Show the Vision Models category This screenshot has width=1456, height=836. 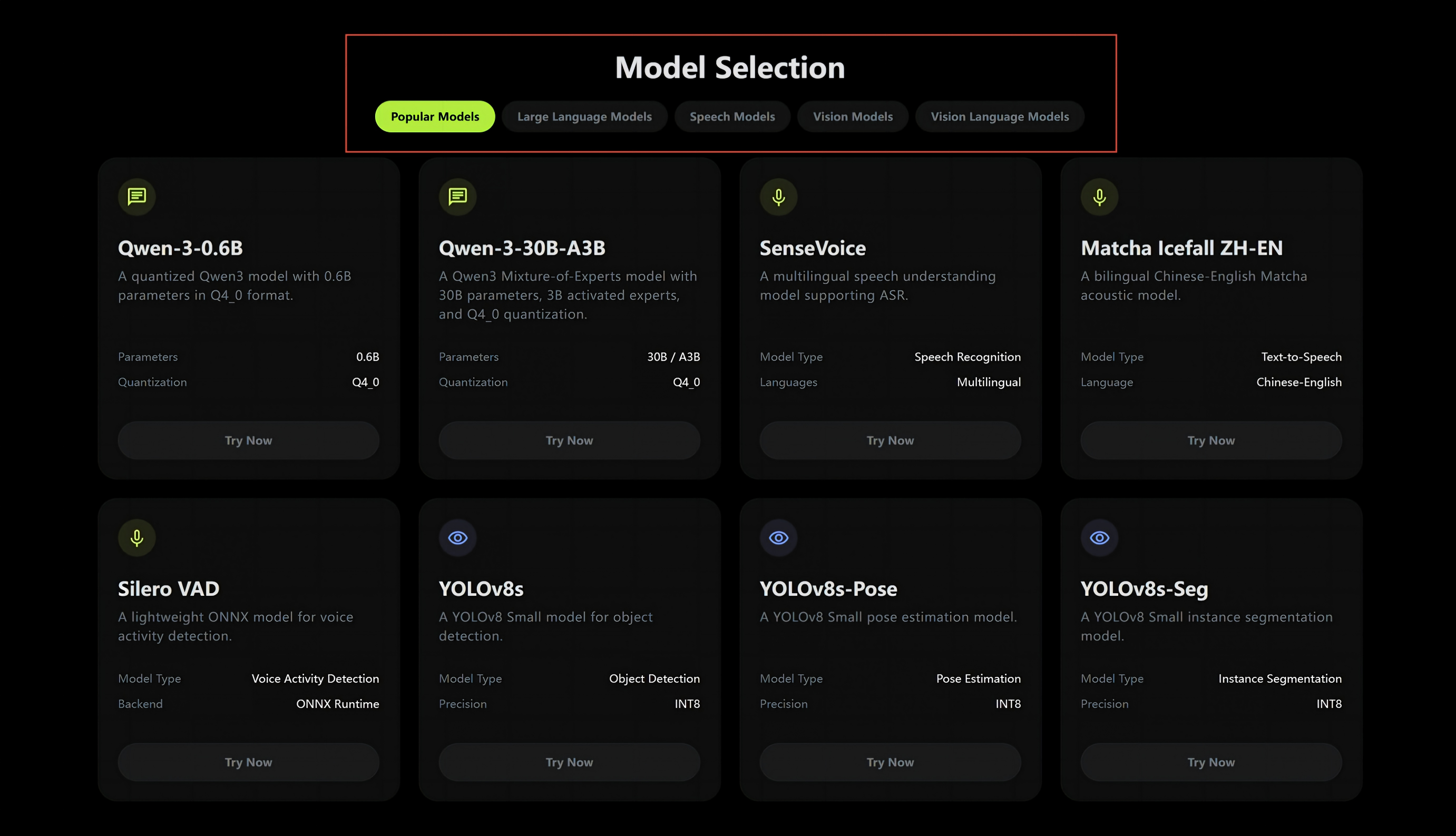853,116
